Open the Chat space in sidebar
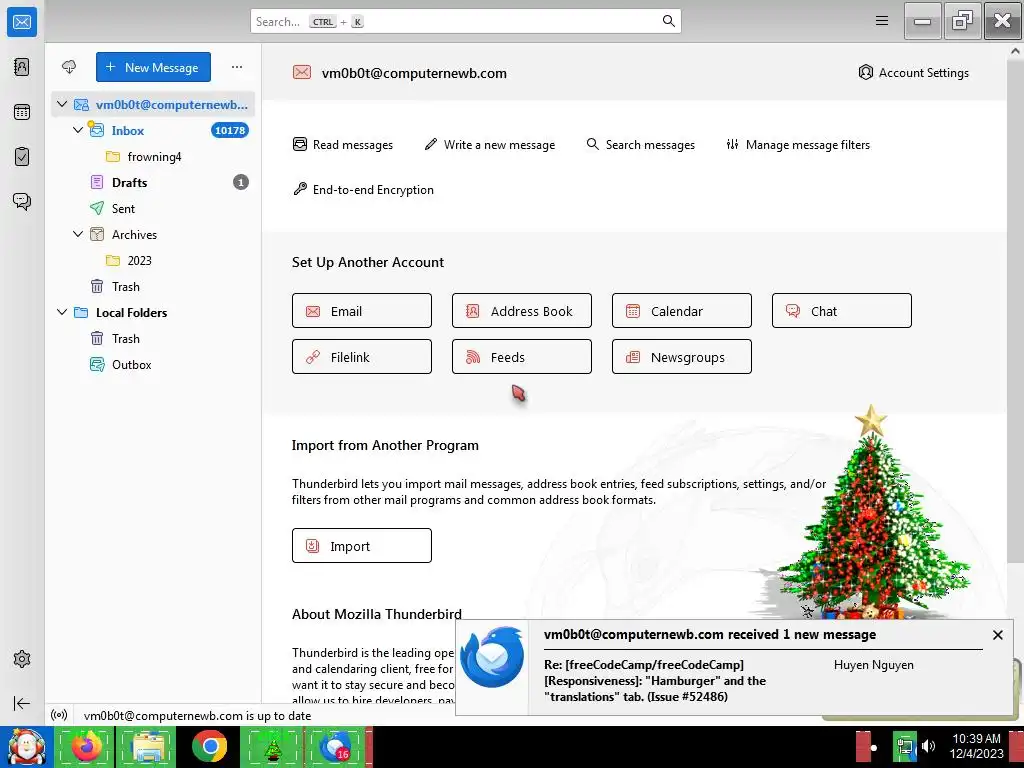The image size is (1024, 768). [x=22, y=201]
